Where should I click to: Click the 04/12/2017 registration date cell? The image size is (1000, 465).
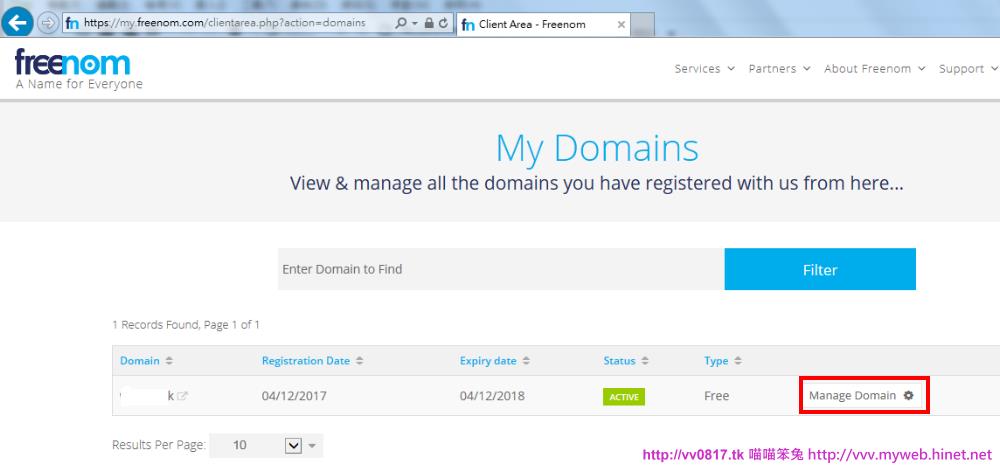coord(294,395)
